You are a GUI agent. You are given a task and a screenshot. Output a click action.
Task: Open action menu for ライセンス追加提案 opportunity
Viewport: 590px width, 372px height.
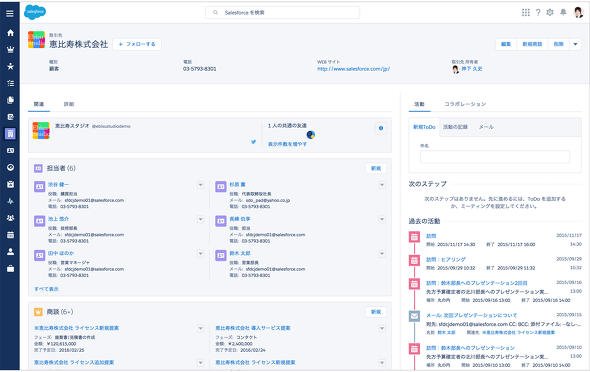click(x=201, y=363)
